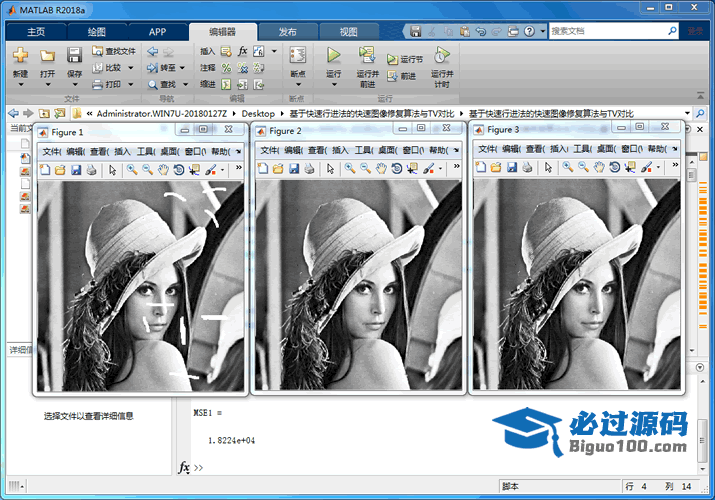The height and width of the screenshot is (500, 715).
Task: Click the 保存 (Save) disk icon
Action: 74,55
